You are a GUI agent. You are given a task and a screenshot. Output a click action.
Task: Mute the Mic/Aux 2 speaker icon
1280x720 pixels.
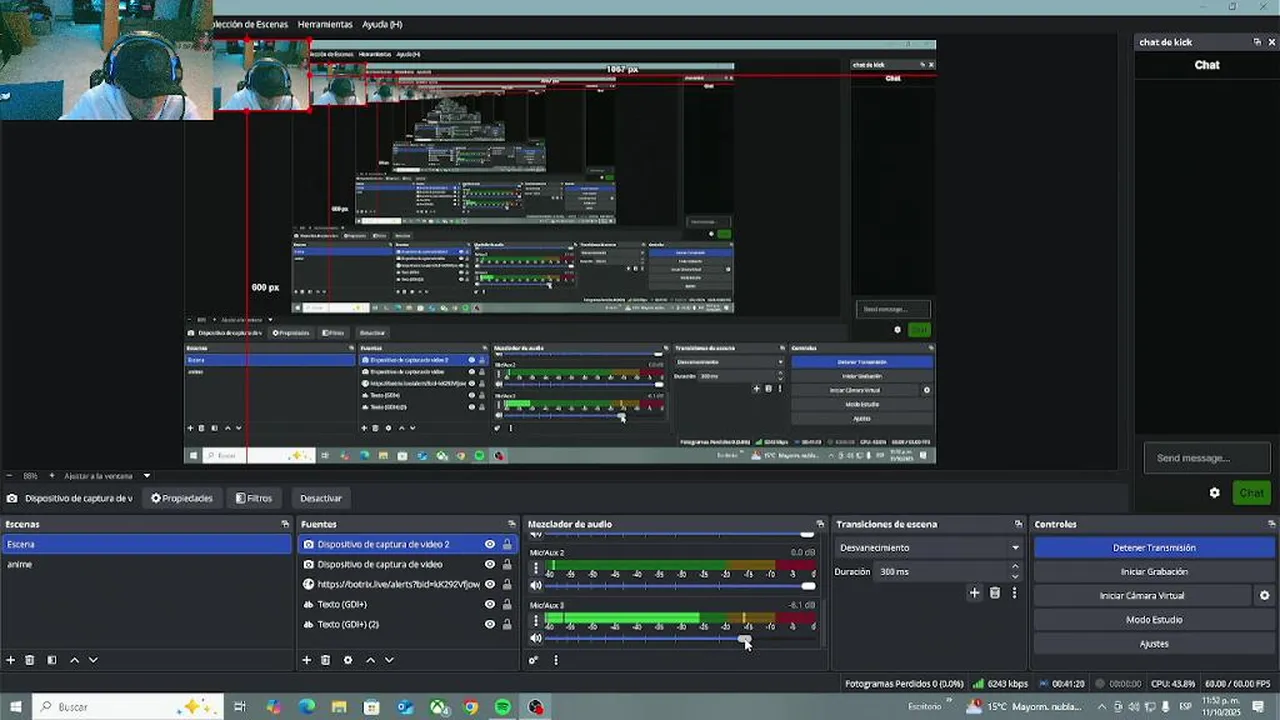[536, 586]
